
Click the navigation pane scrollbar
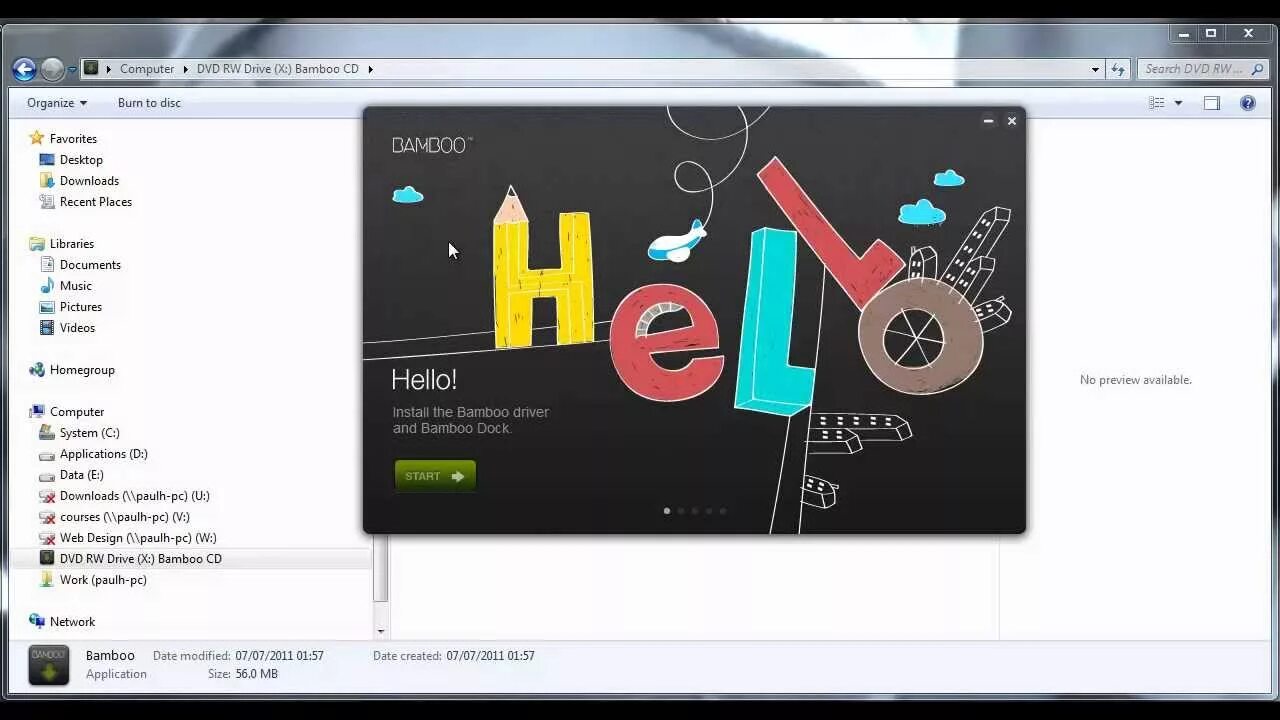coord(380,568)
